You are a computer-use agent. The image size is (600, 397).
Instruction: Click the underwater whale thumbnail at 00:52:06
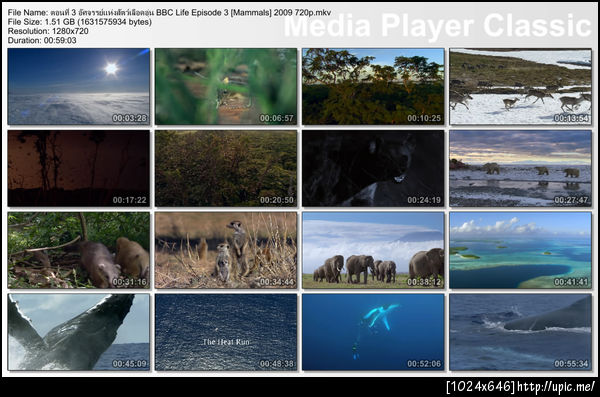click(373, 332)
